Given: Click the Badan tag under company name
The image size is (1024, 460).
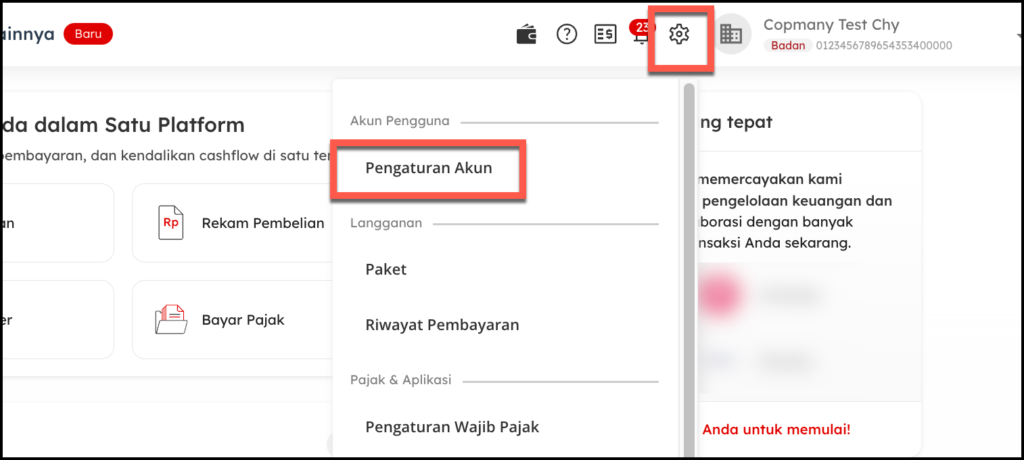Looking at the screenshot, I should [787, 46].
